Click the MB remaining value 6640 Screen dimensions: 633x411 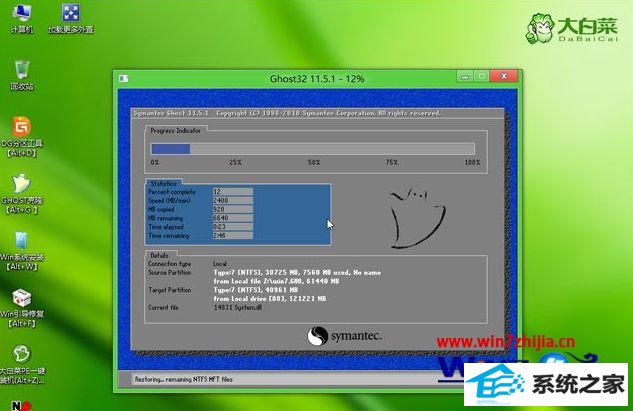pos(233,218)
